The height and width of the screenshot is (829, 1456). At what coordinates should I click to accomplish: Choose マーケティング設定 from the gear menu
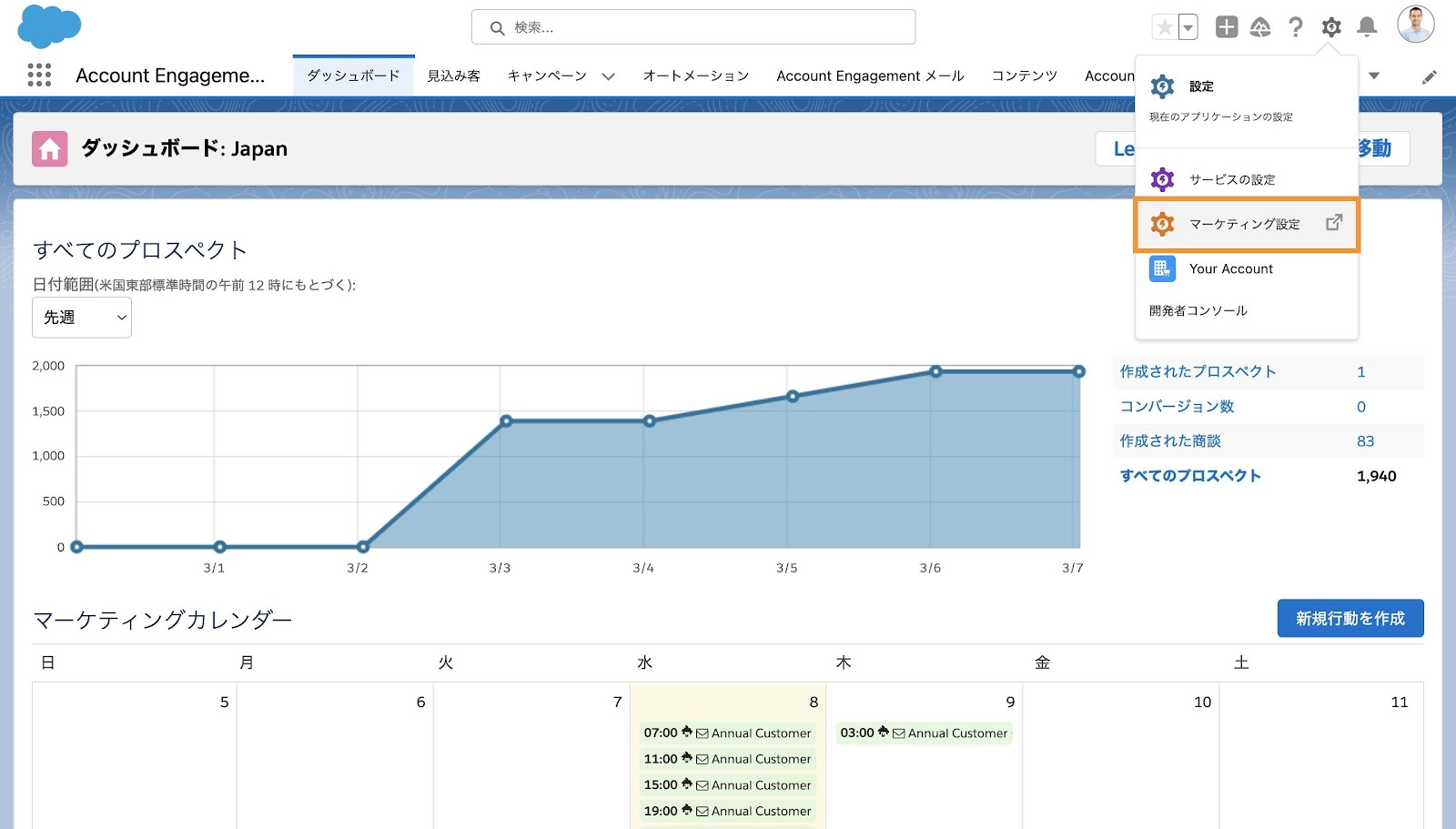click(x=1247, y=224)
